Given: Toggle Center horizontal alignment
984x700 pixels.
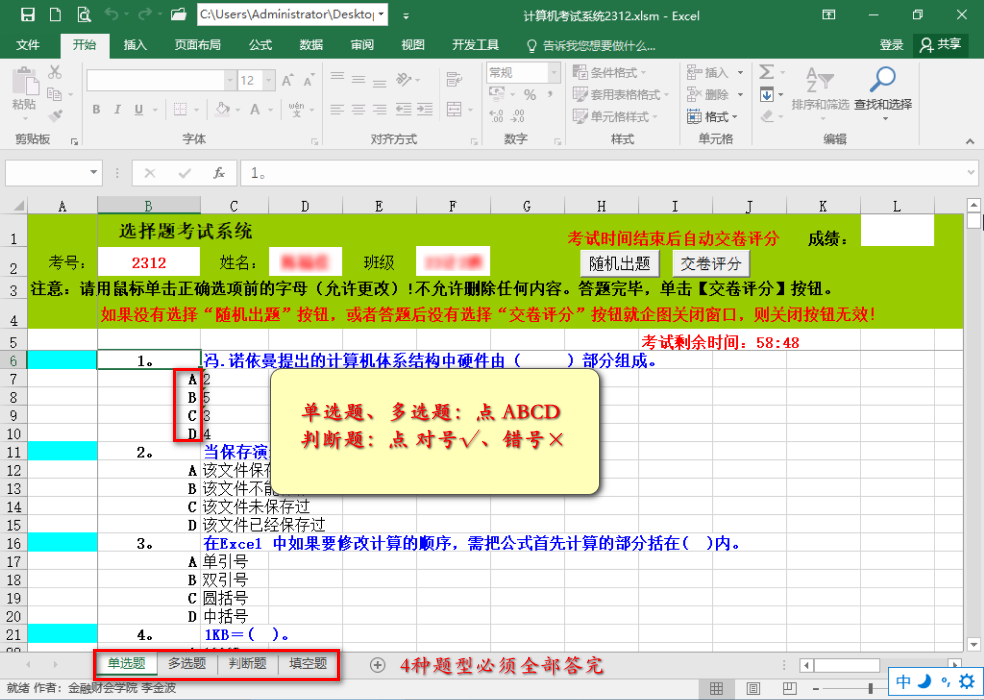Looking at the screenshot, I should [358, 109].
